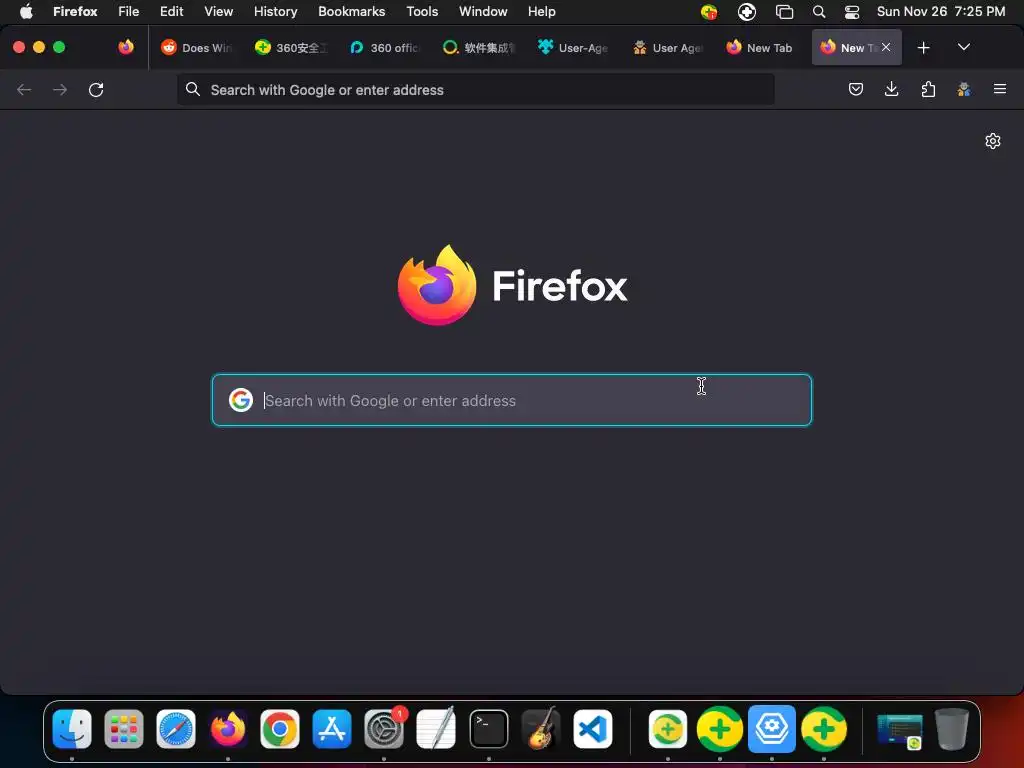Open the Window menu
This screenshot has height=768, width=1024.
coord(483,11)
